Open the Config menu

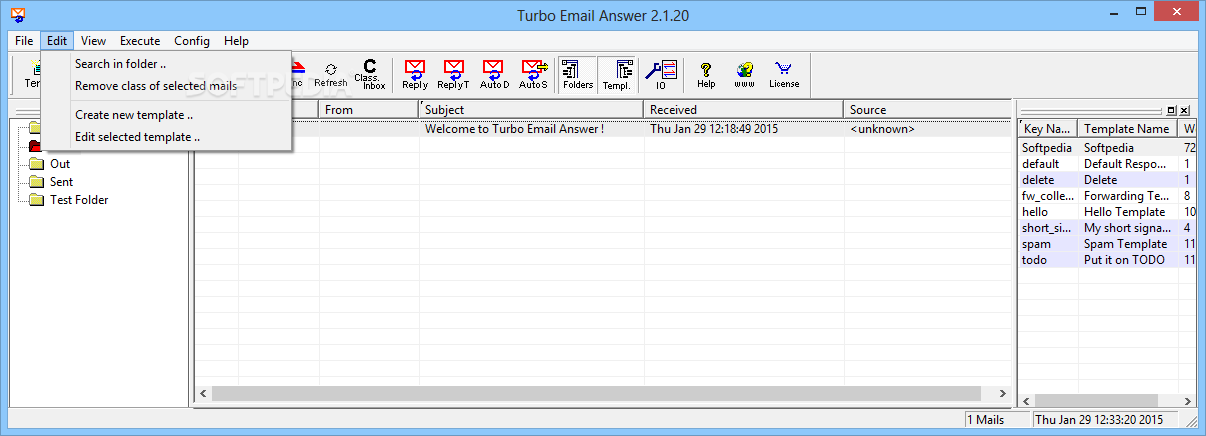pyautogui.click(x=192, y=41)
